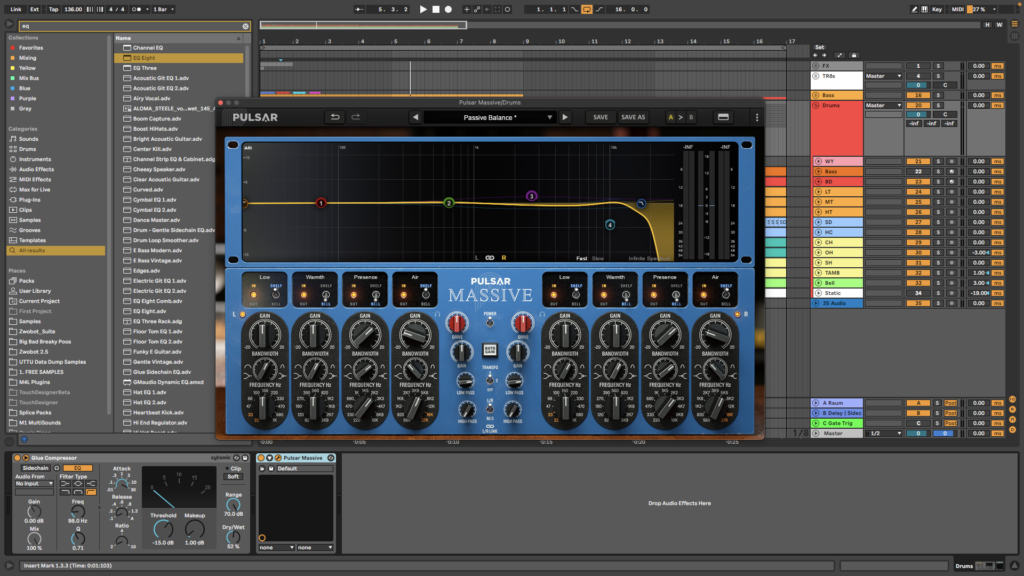Select EQ band node 4 on the graph
1024x576 pixels.
pyautogui.click(x=610, y=225)
